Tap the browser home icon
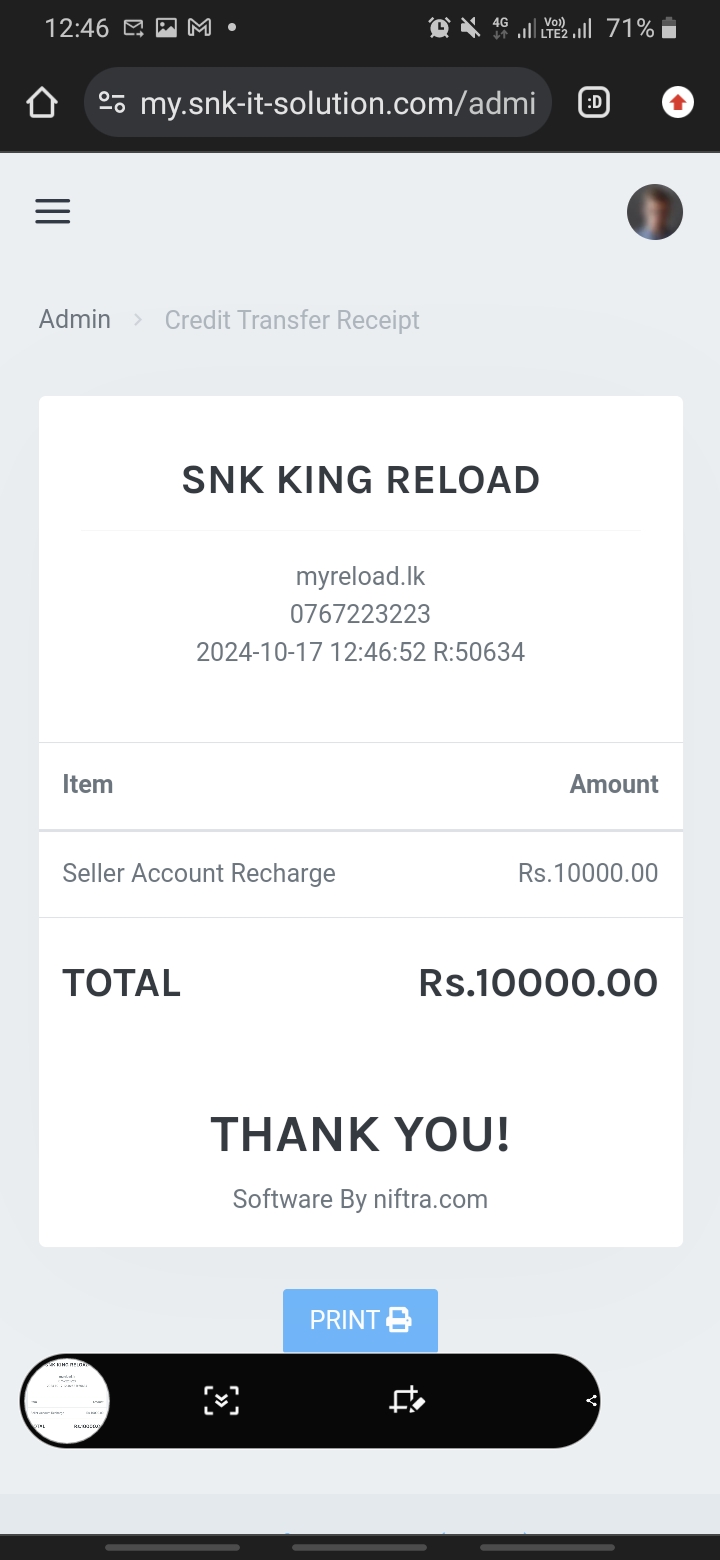Viewport: 720px width, 1560px height. 42,102
